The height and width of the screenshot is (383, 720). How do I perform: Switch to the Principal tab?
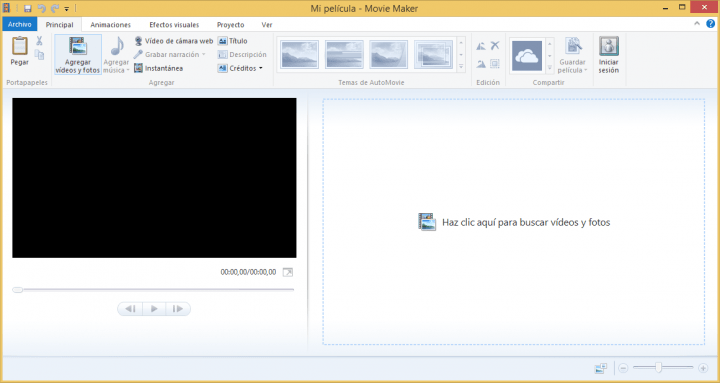click(x=60, y=25)
